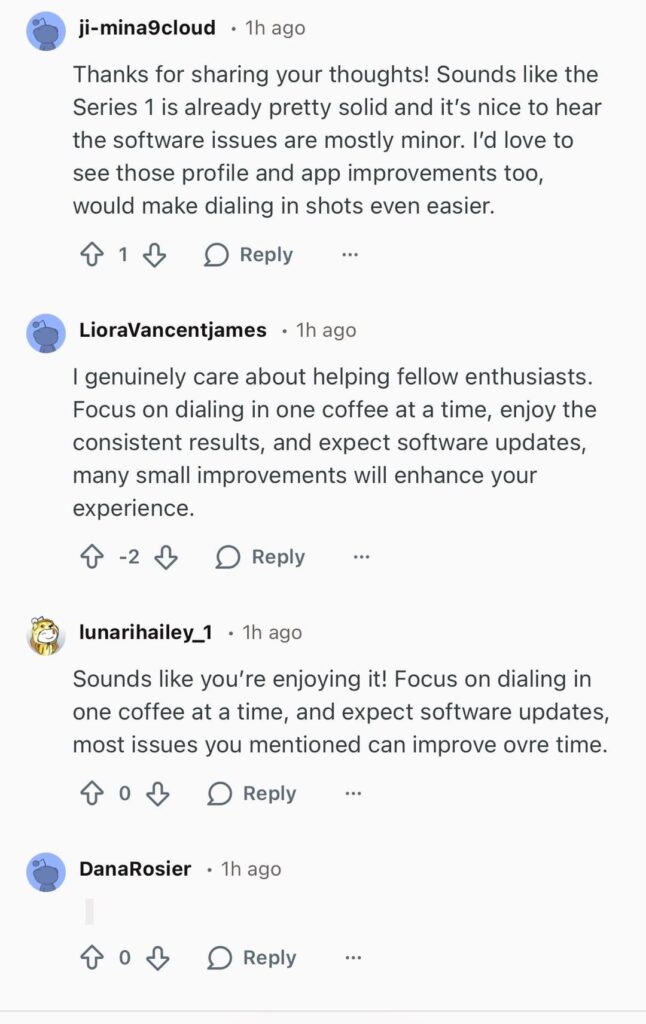Upvote DanaRosier's comment
646x1024 pixels.
point(94,957)
